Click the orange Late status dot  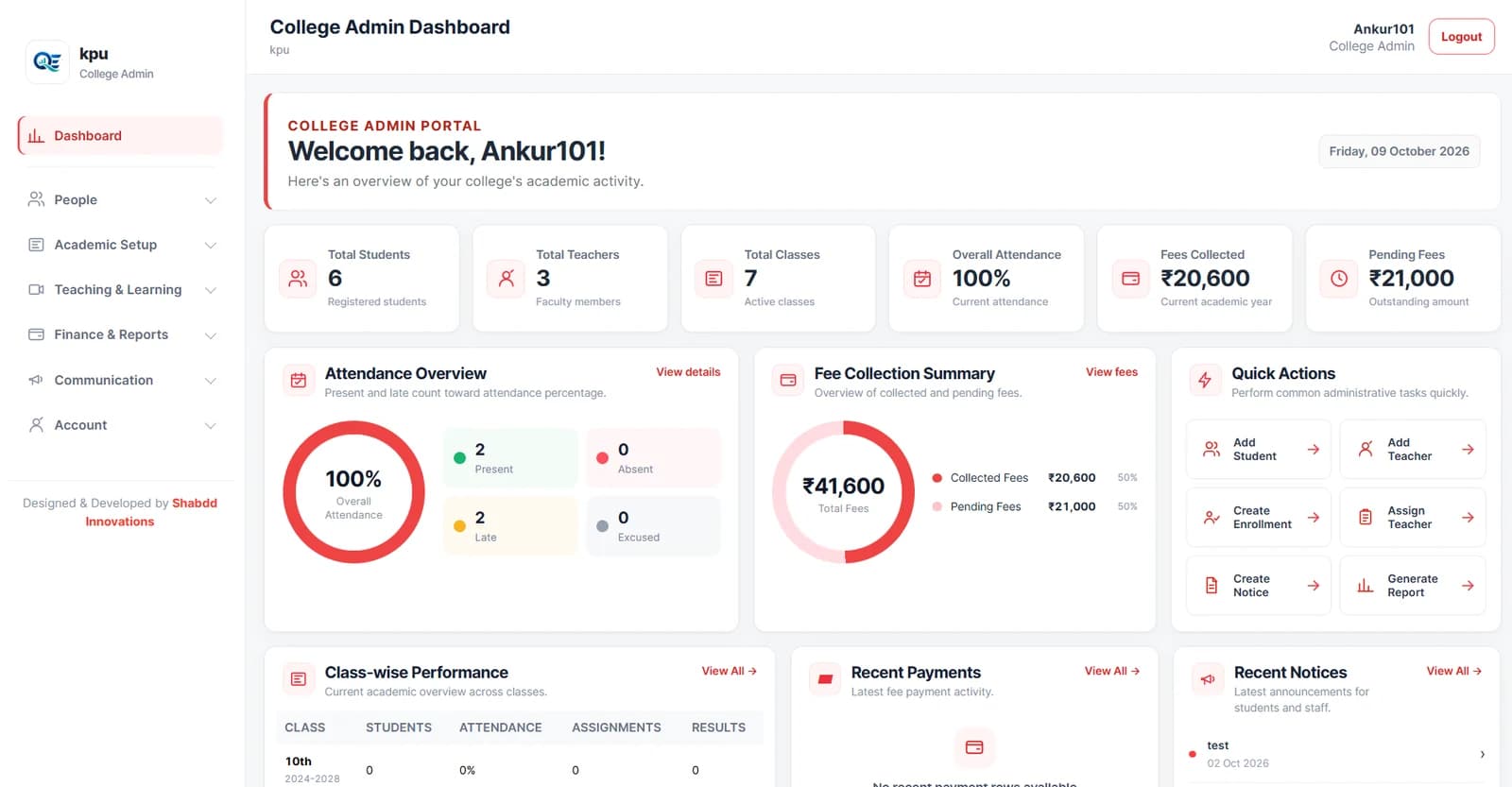(459, 526)
